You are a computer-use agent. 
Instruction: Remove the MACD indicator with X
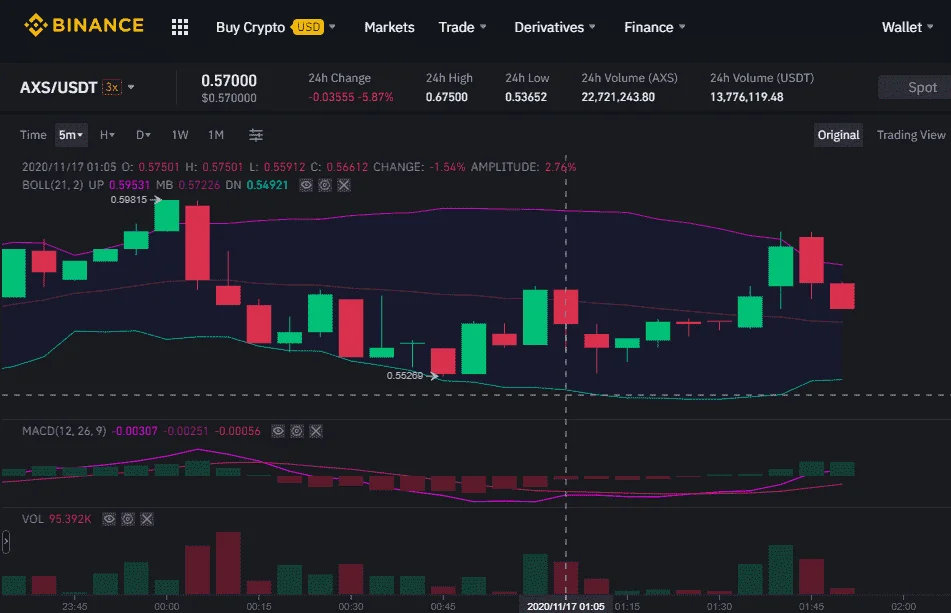[x=316, y=431]
